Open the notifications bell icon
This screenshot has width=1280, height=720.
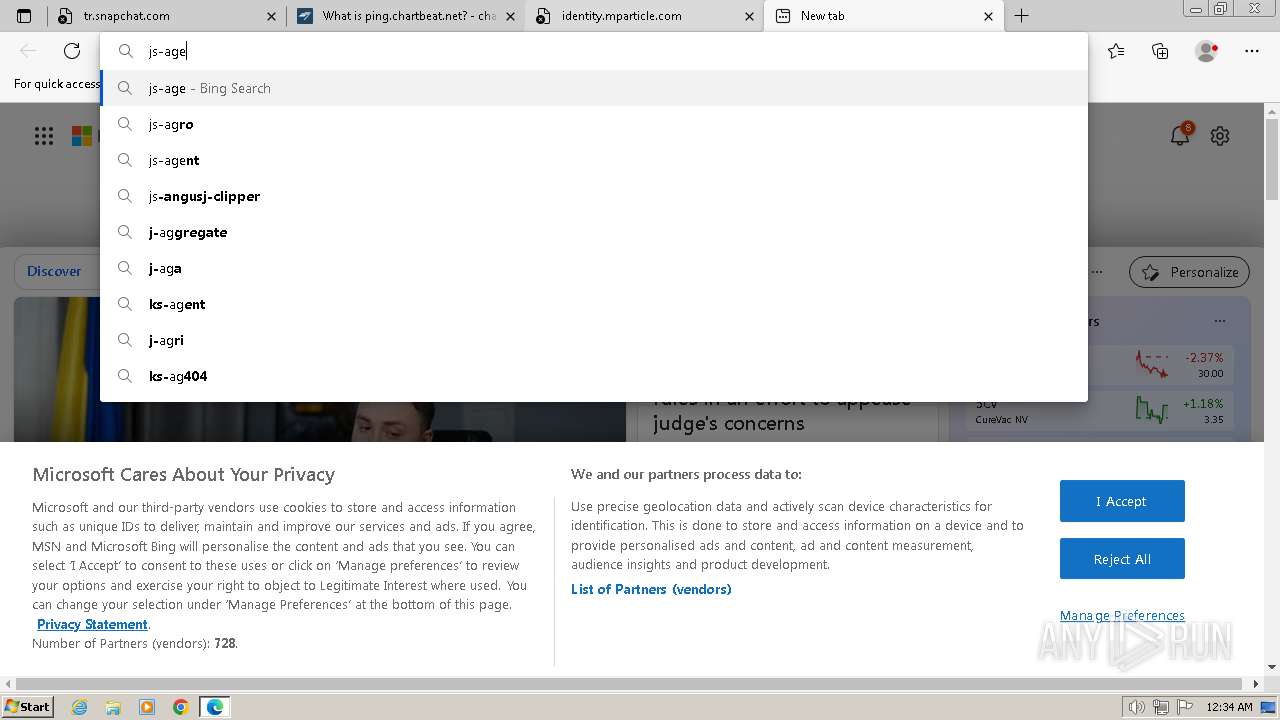tap(1180, 135)
